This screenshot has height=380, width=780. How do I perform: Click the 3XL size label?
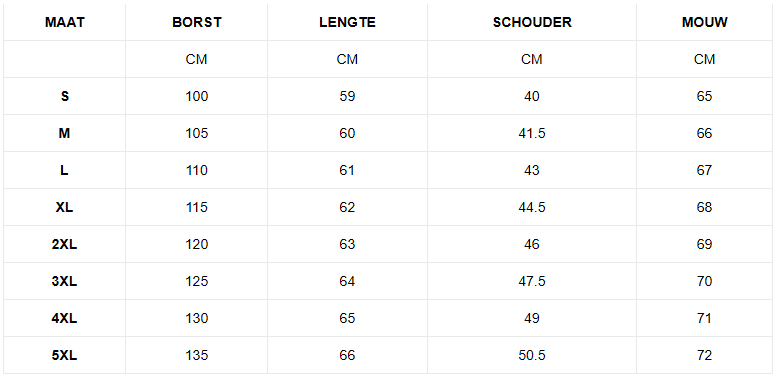click(x=65, y=281)
